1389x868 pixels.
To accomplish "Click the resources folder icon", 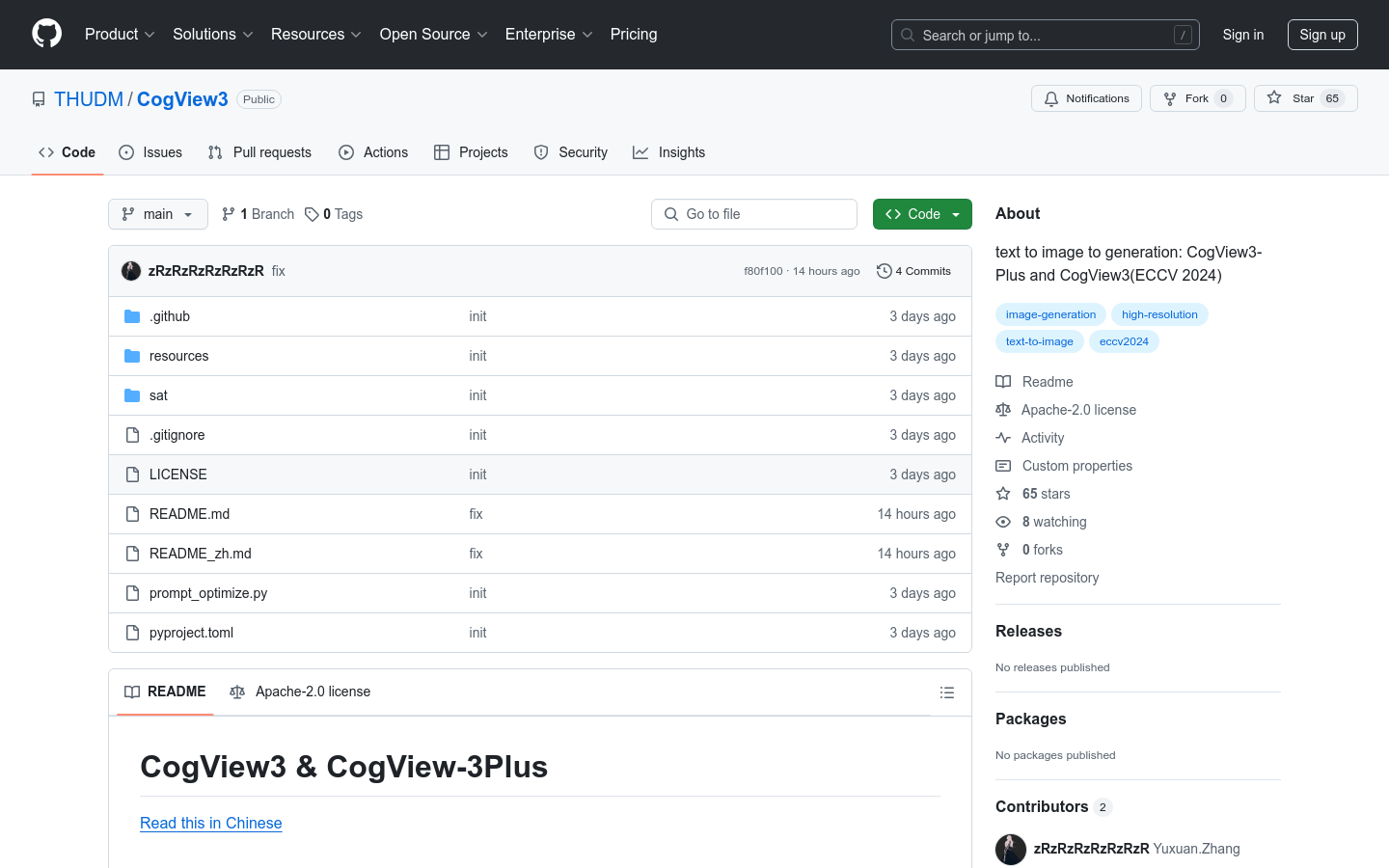I will (132, 356).
